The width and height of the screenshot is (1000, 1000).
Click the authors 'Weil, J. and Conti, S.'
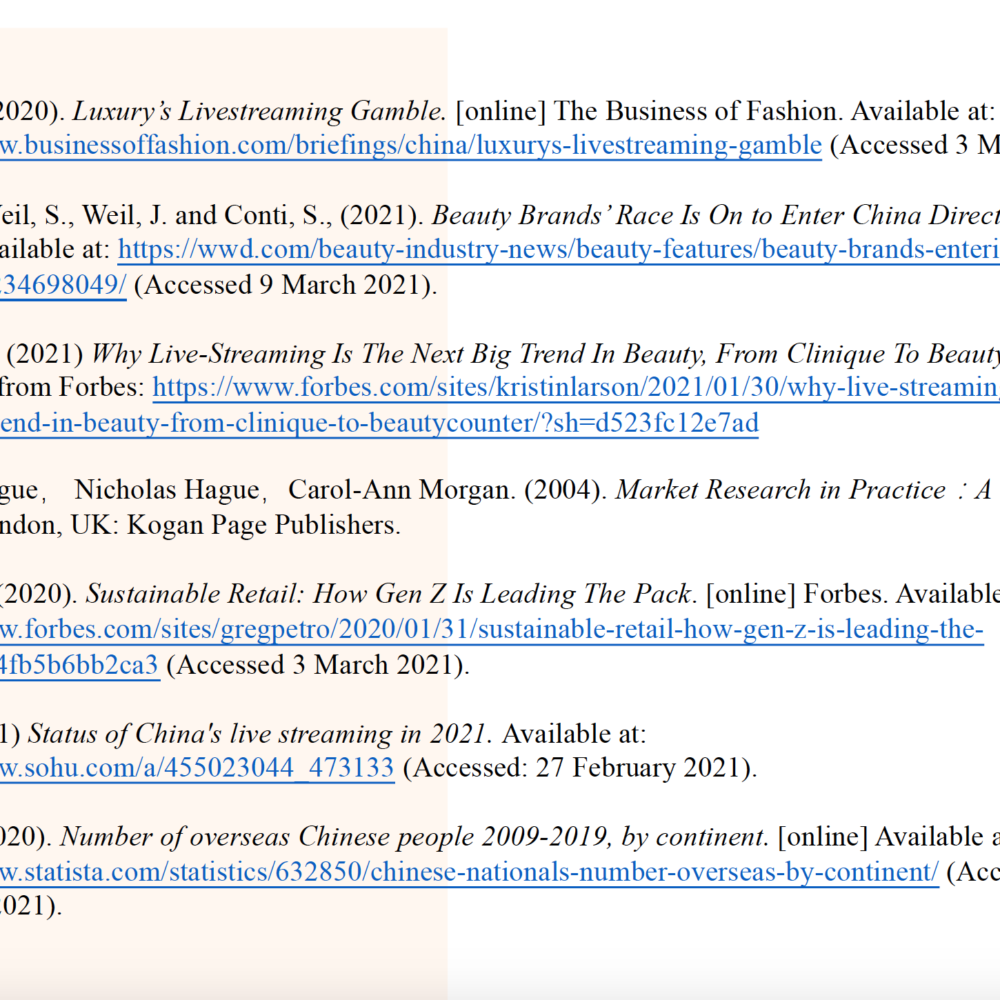tap(204, 216)
